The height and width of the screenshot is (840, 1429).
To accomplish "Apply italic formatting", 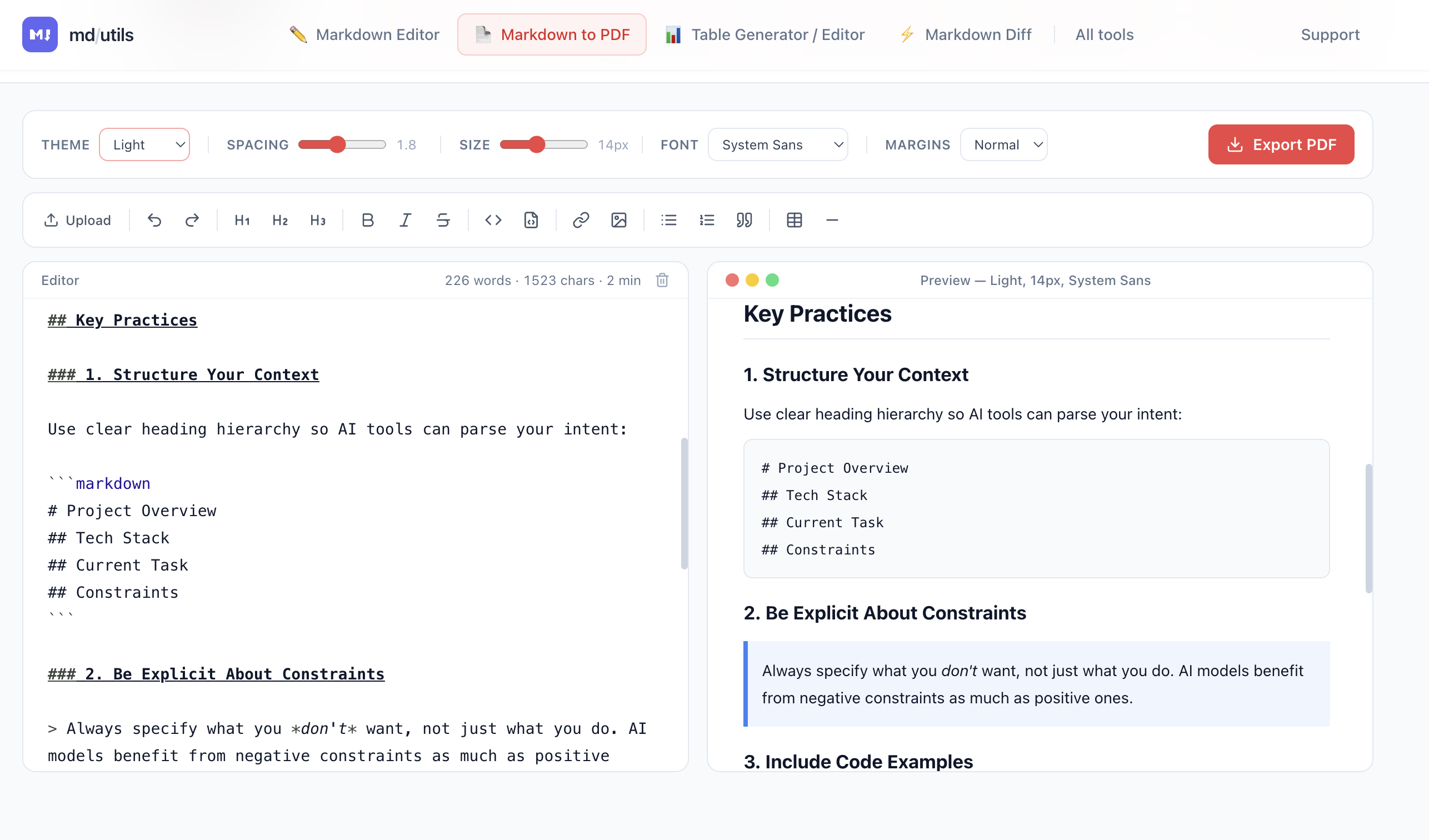I will click(x=405, y=220).
